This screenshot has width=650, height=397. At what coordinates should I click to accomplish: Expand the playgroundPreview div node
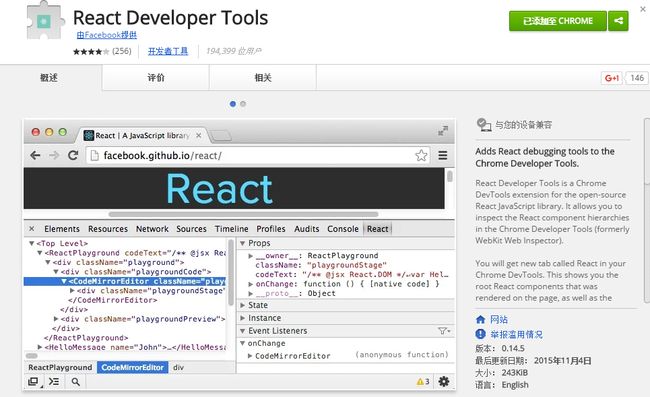[x=56, y=319]
